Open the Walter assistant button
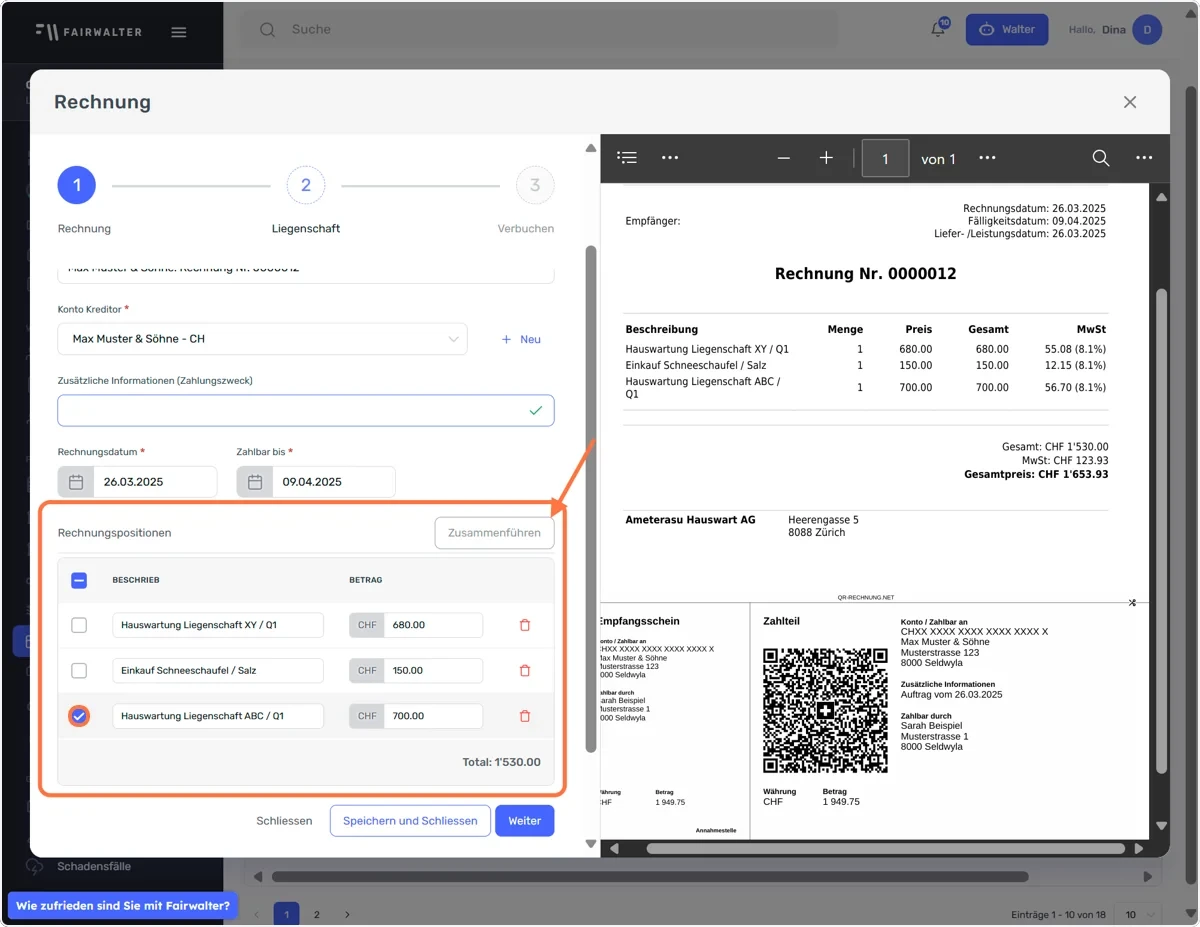This screenshot has width=1200, height=927. (1007, 30)
